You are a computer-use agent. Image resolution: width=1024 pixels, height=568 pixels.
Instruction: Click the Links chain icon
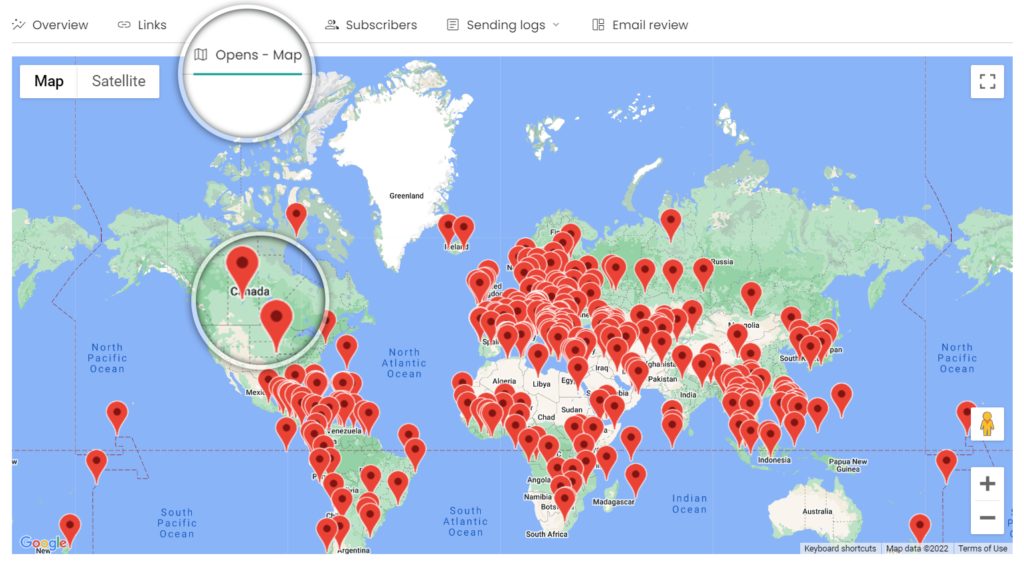(x=123, y=25)
